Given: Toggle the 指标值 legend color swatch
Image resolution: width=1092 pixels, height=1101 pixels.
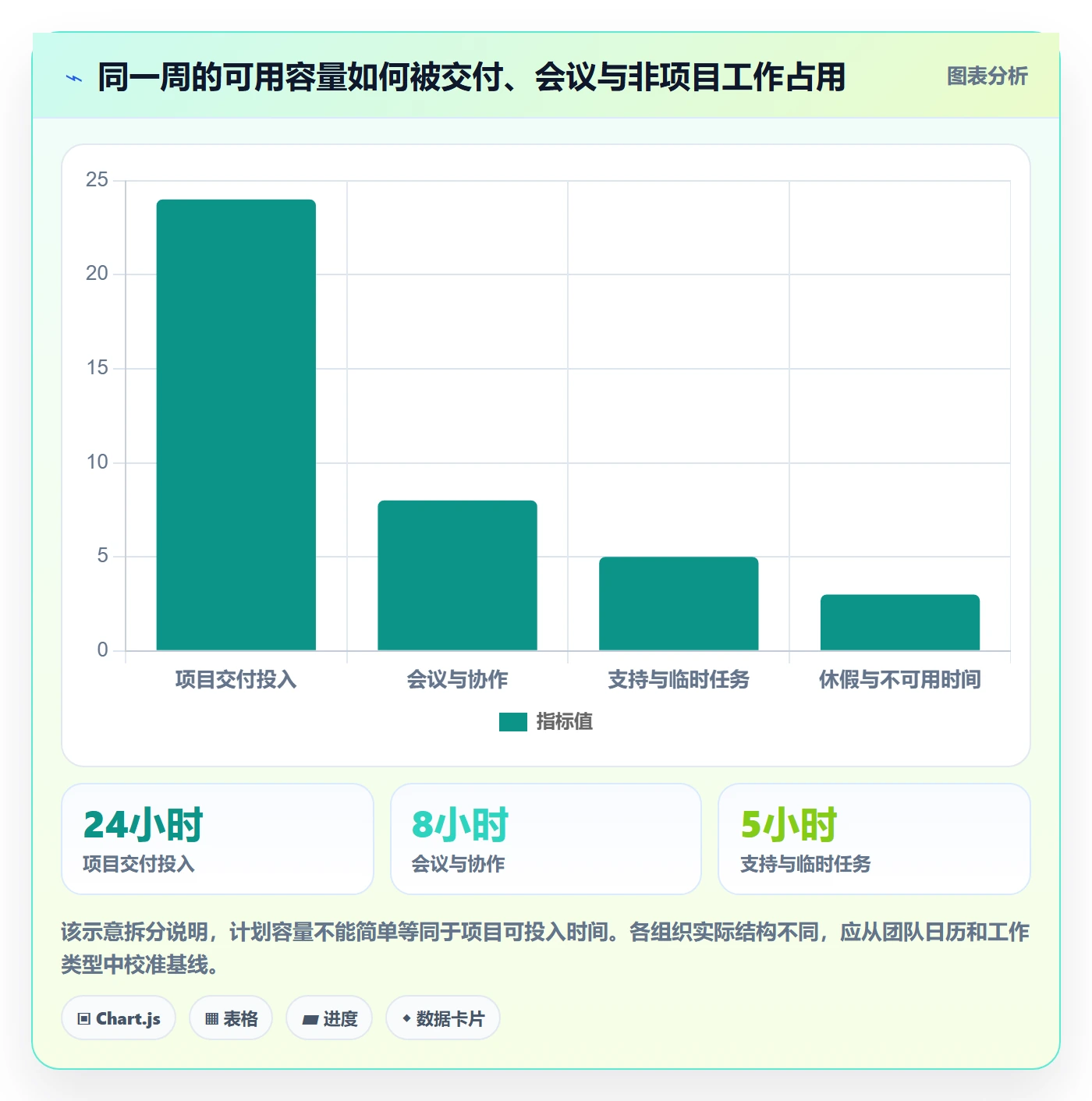Looking at the screenshot, I should (513, 722).
